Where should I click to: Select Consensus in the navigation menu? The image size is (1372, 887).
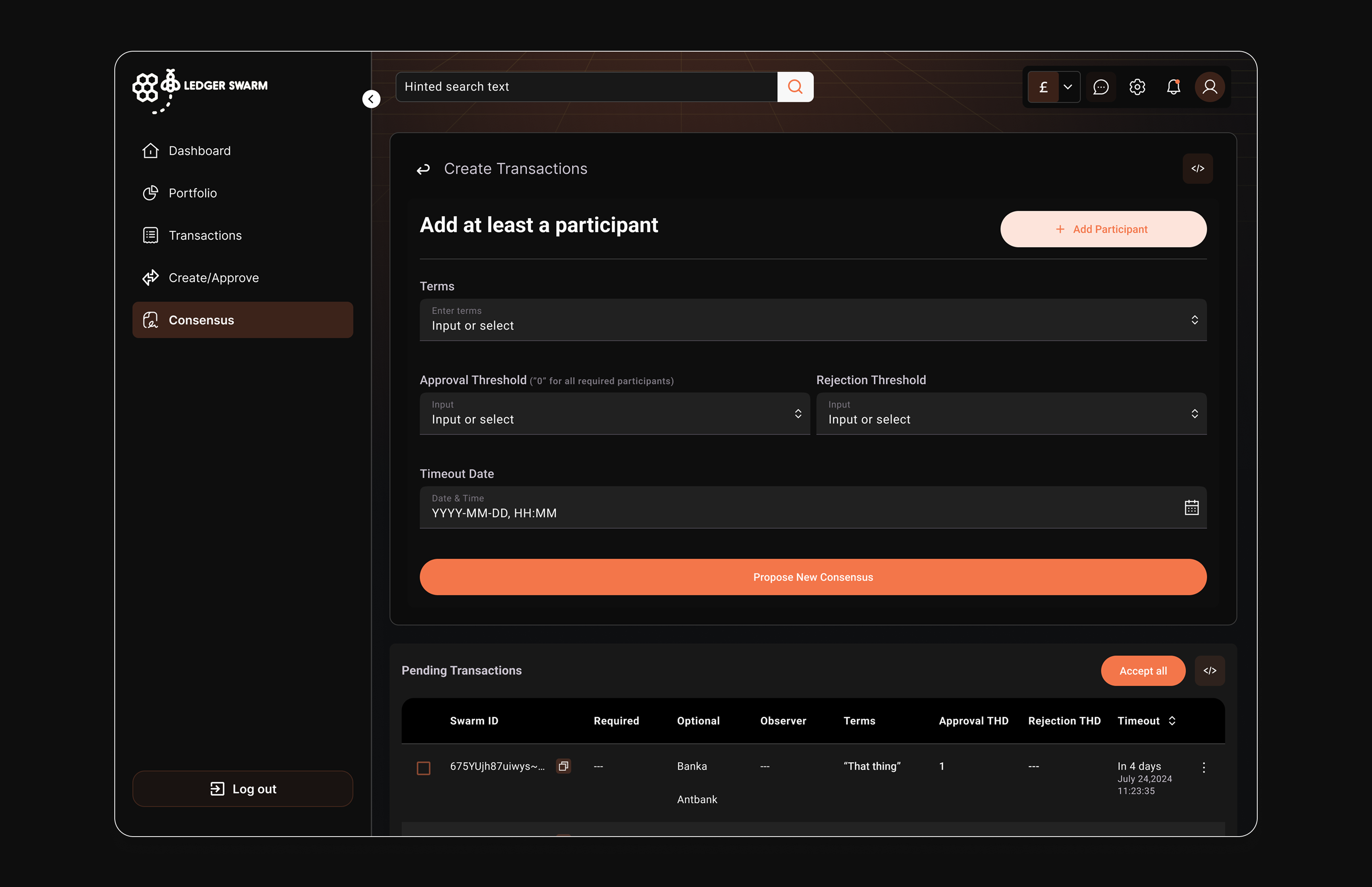[201, 320]
